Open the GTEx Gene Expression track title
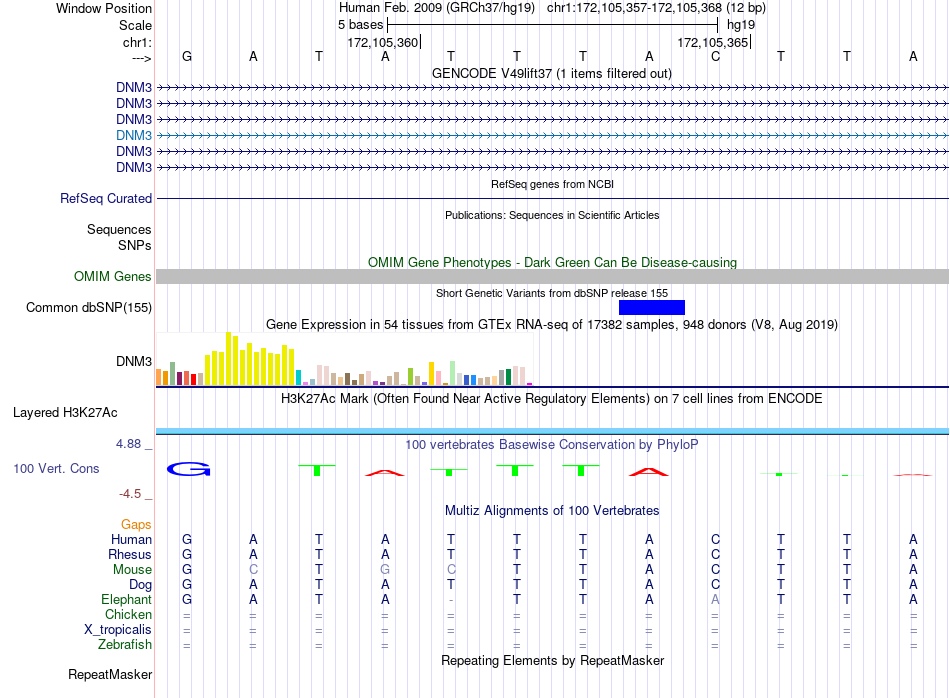This screenshot has height=698, width=950. point(552,325)
